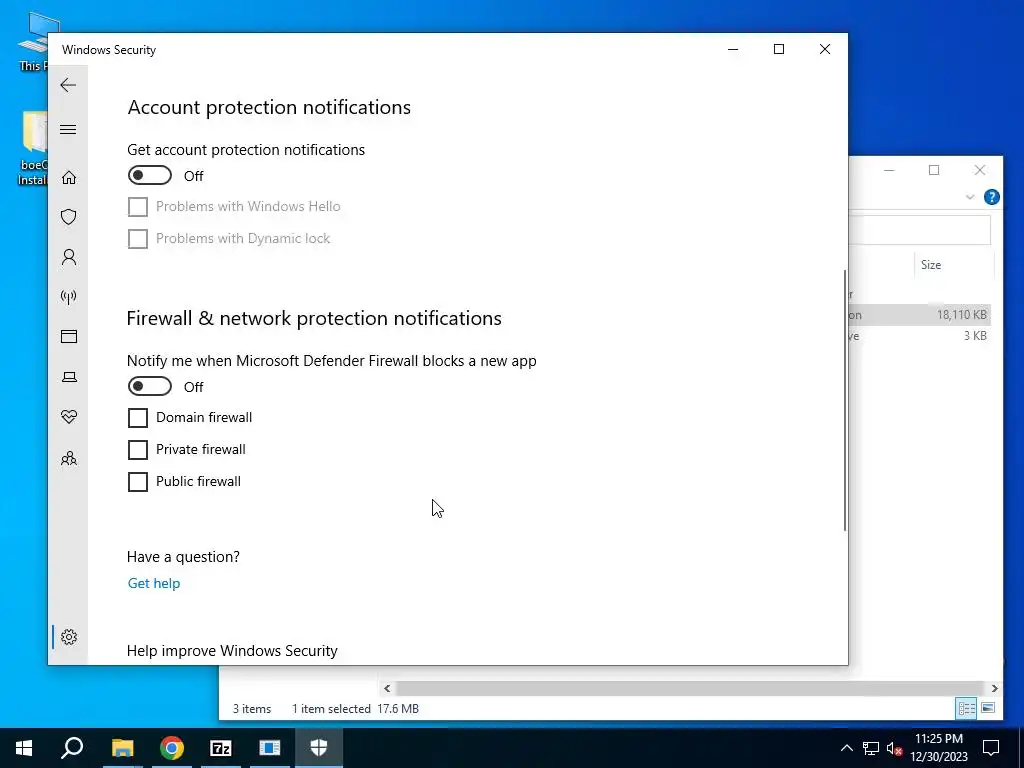Toggle Defender Firewall blocks a new app notification switch
The image size is (1024, 768).
150,387
